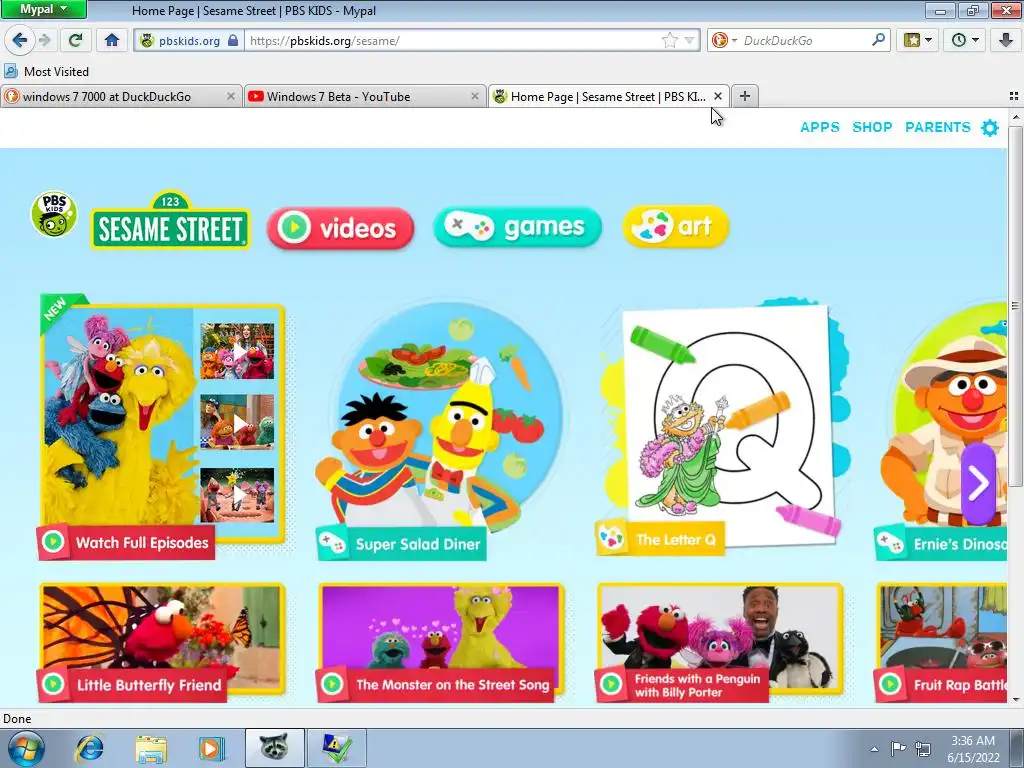1024x768 pixels.
Task: Open a new tab with plus button
Action: pos(744,96)
